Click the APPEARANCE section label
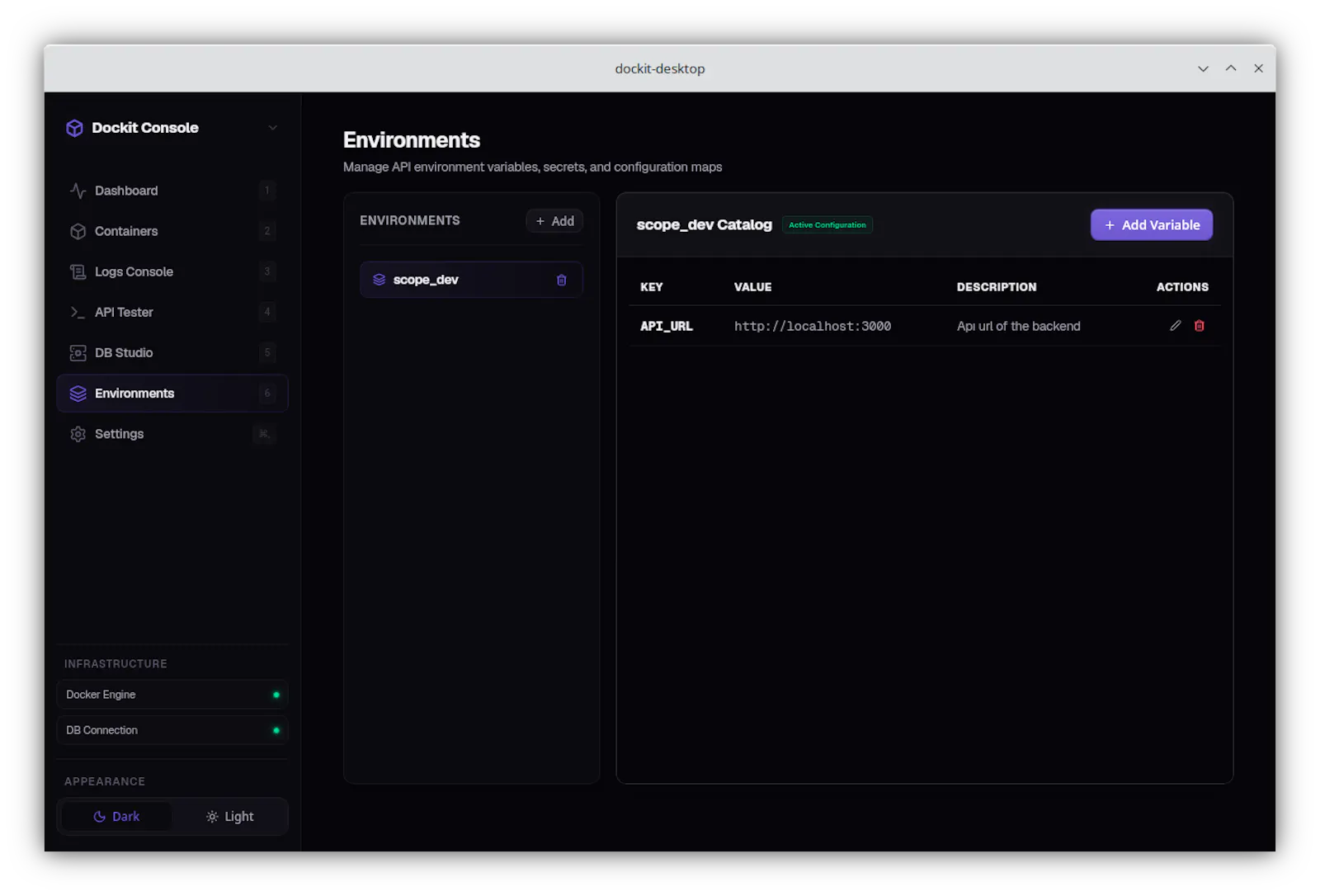This screenshot has height=896, width=1320. pyautogui.click(x=105, y=782)
